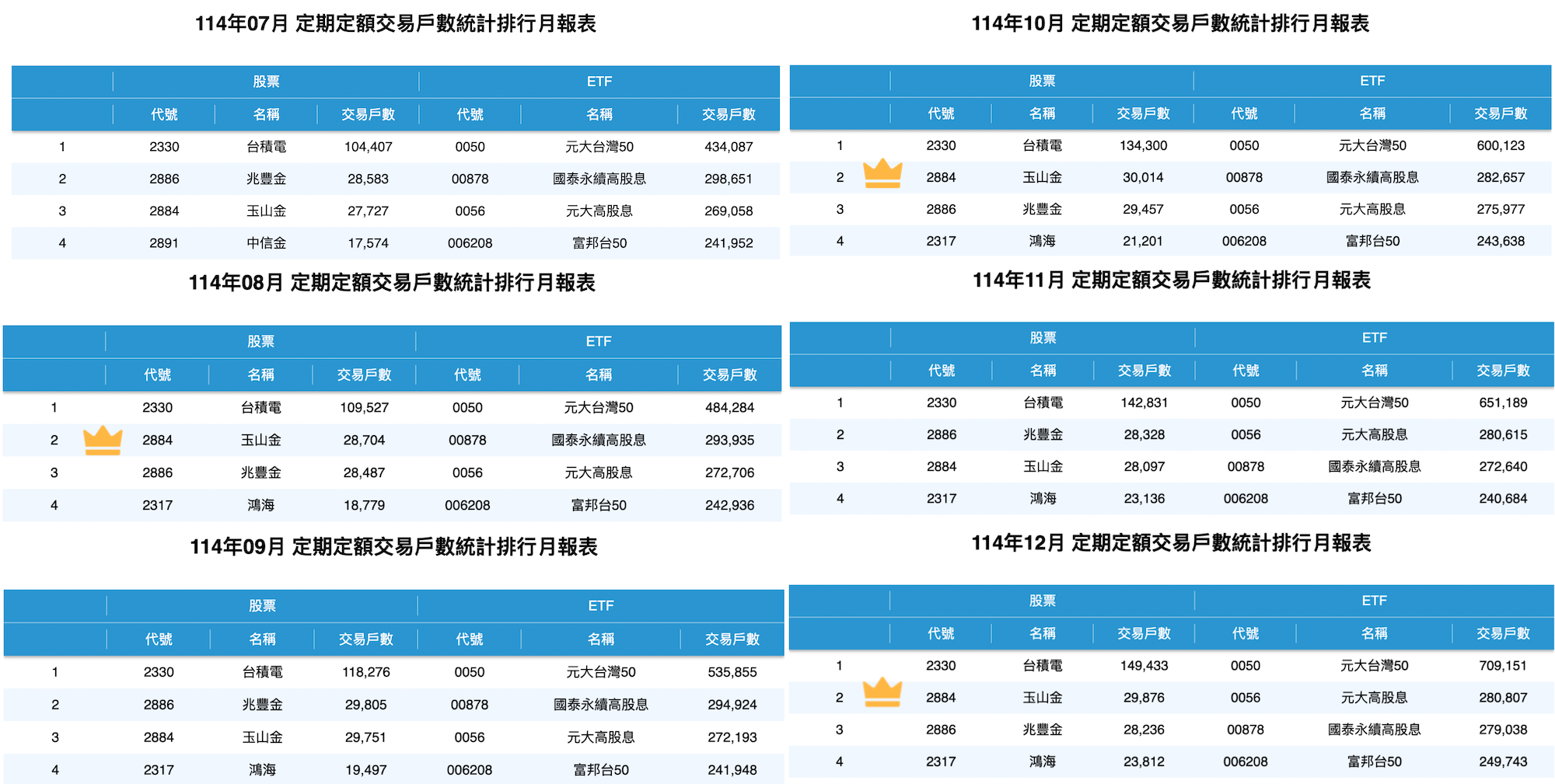Click the 23,812 value for 鴻海
1555x784 pixels.
(x=1144, y=761)
